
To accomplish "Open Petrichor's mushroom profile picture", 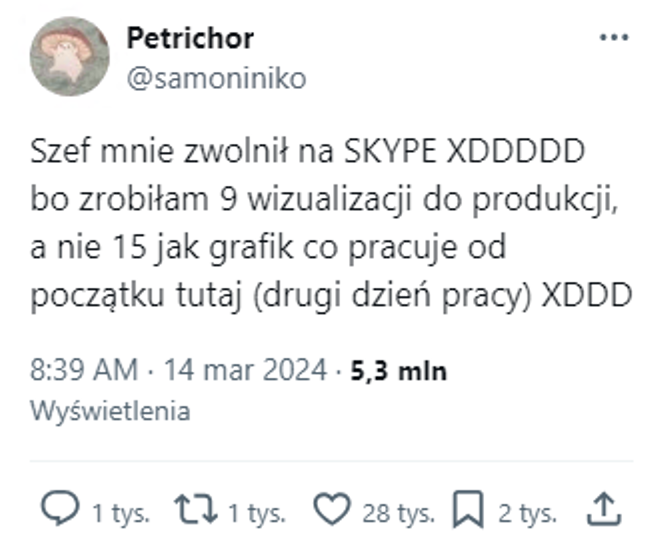I will (x=70, y=56).
